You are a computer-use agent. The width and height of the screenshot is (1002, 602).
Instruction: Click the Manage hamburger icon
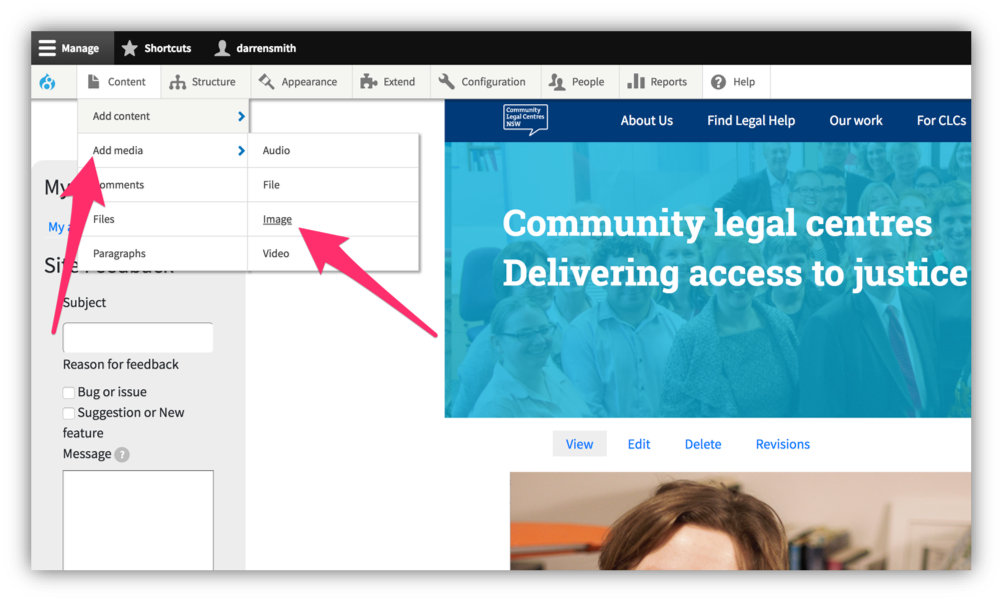pos(47,48)
